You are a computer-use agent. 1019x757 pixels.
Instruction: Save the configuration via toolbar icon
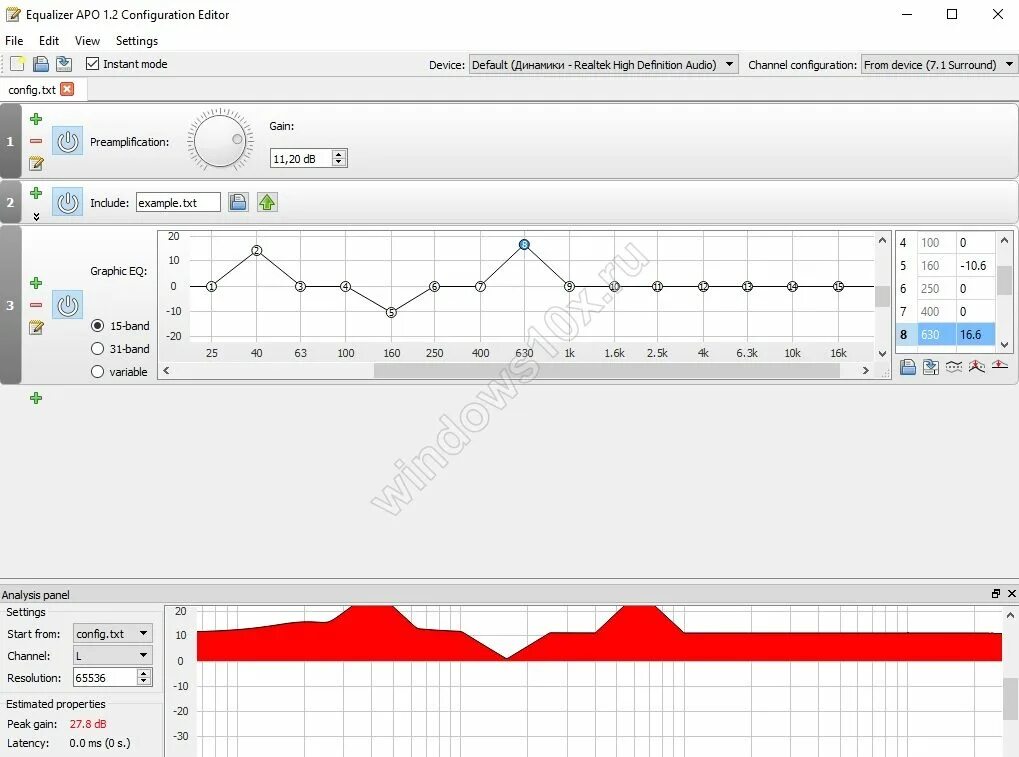[x=64, y=64]
